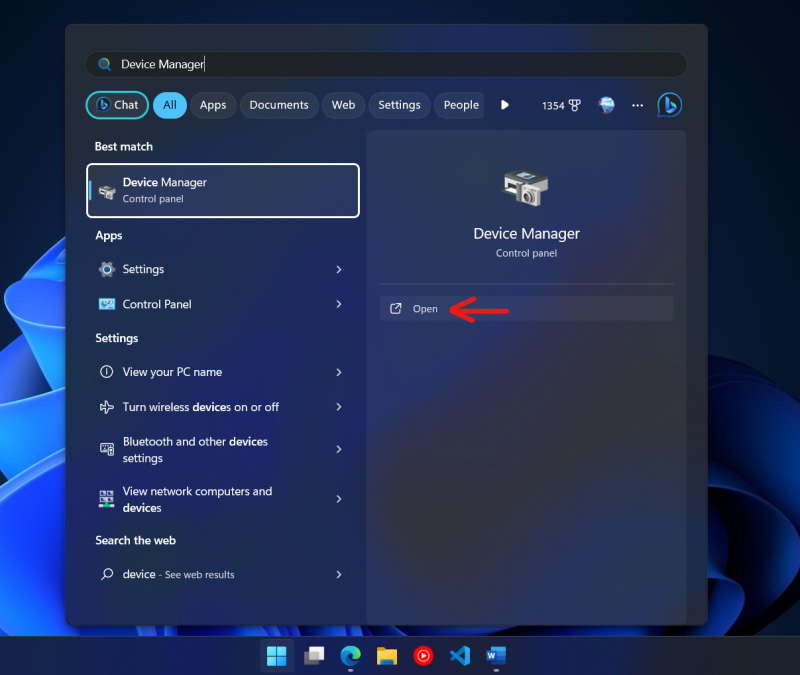Expand the Settings app entry
The height and width of the screenshot is (675, 800).
(x=338, y=269)
